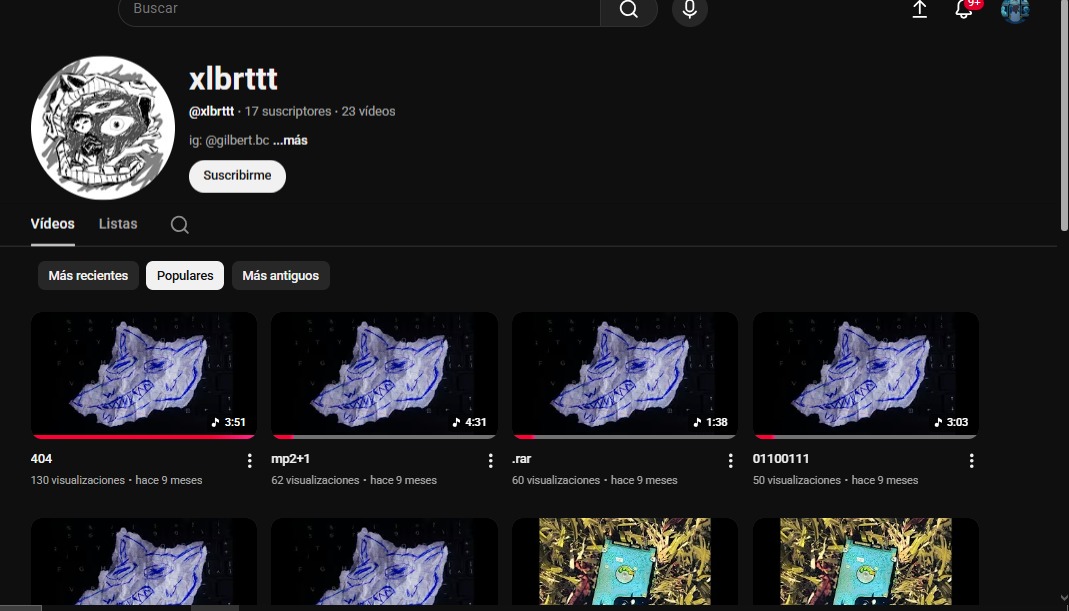Click the 01100111 video title
1069x611 pixels.
coord(781,459)
